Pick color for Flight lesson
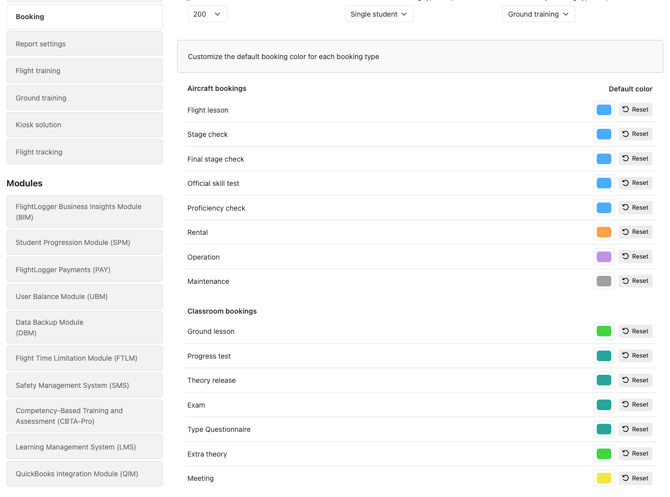This screenshot has height=497, width=670. pyautogui.click(x=604, y=110)
